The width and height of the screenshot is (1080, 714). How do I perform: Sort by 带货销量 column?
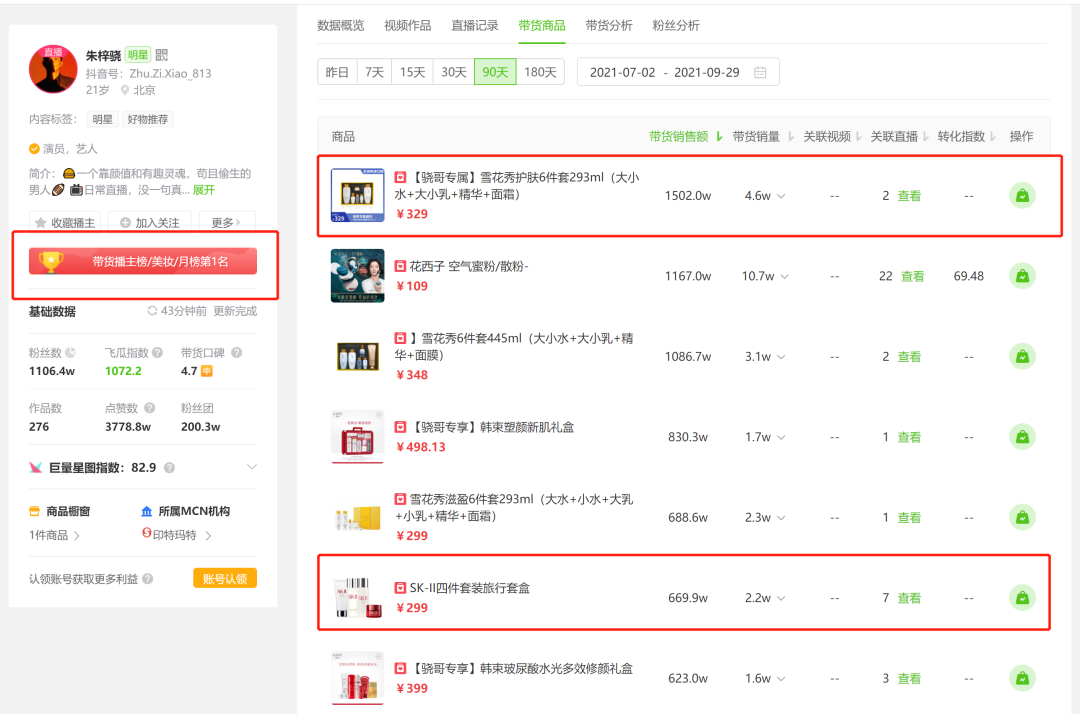point(762,136)
